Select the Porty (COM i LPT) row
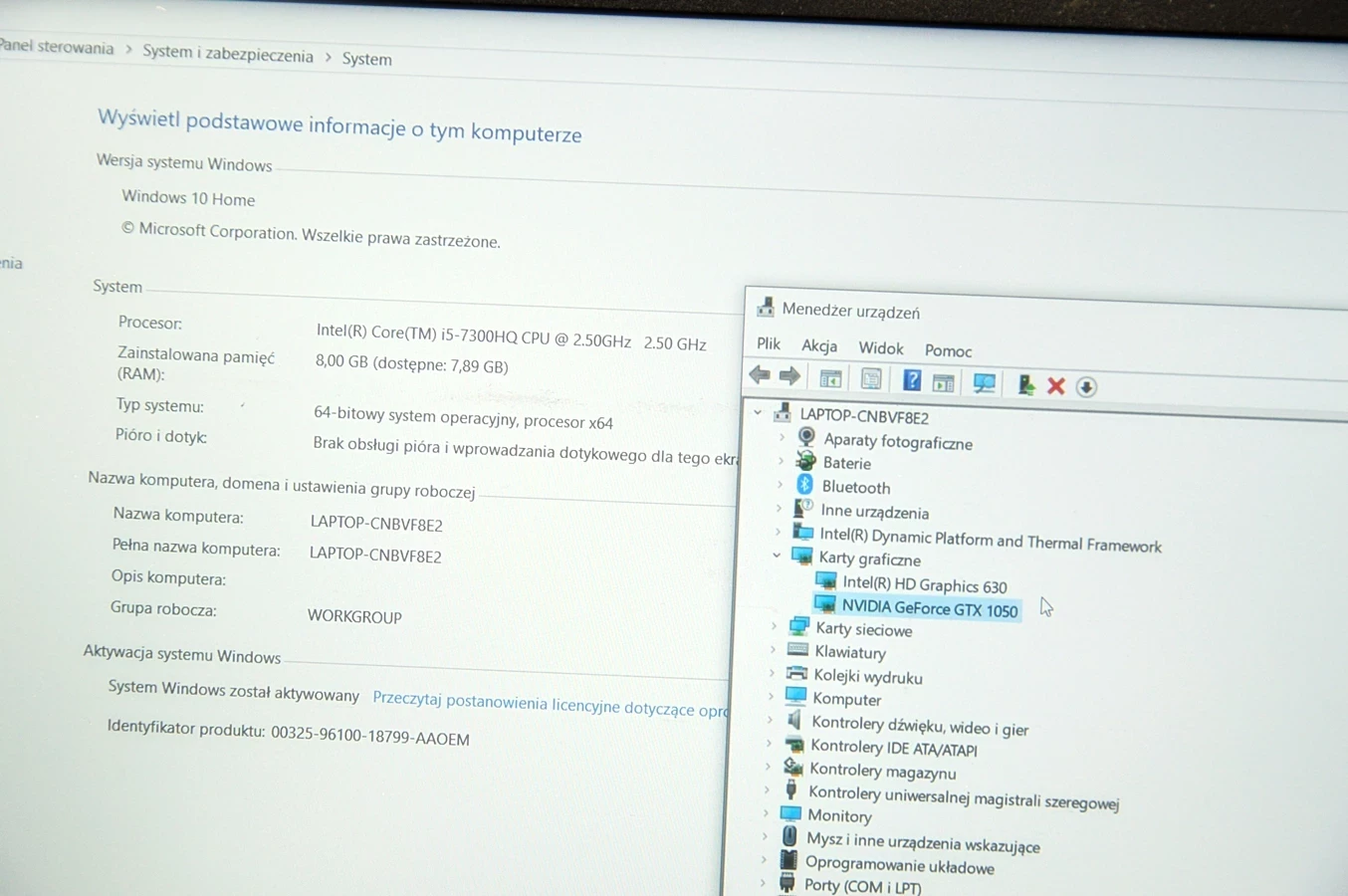 click(862, 885)
